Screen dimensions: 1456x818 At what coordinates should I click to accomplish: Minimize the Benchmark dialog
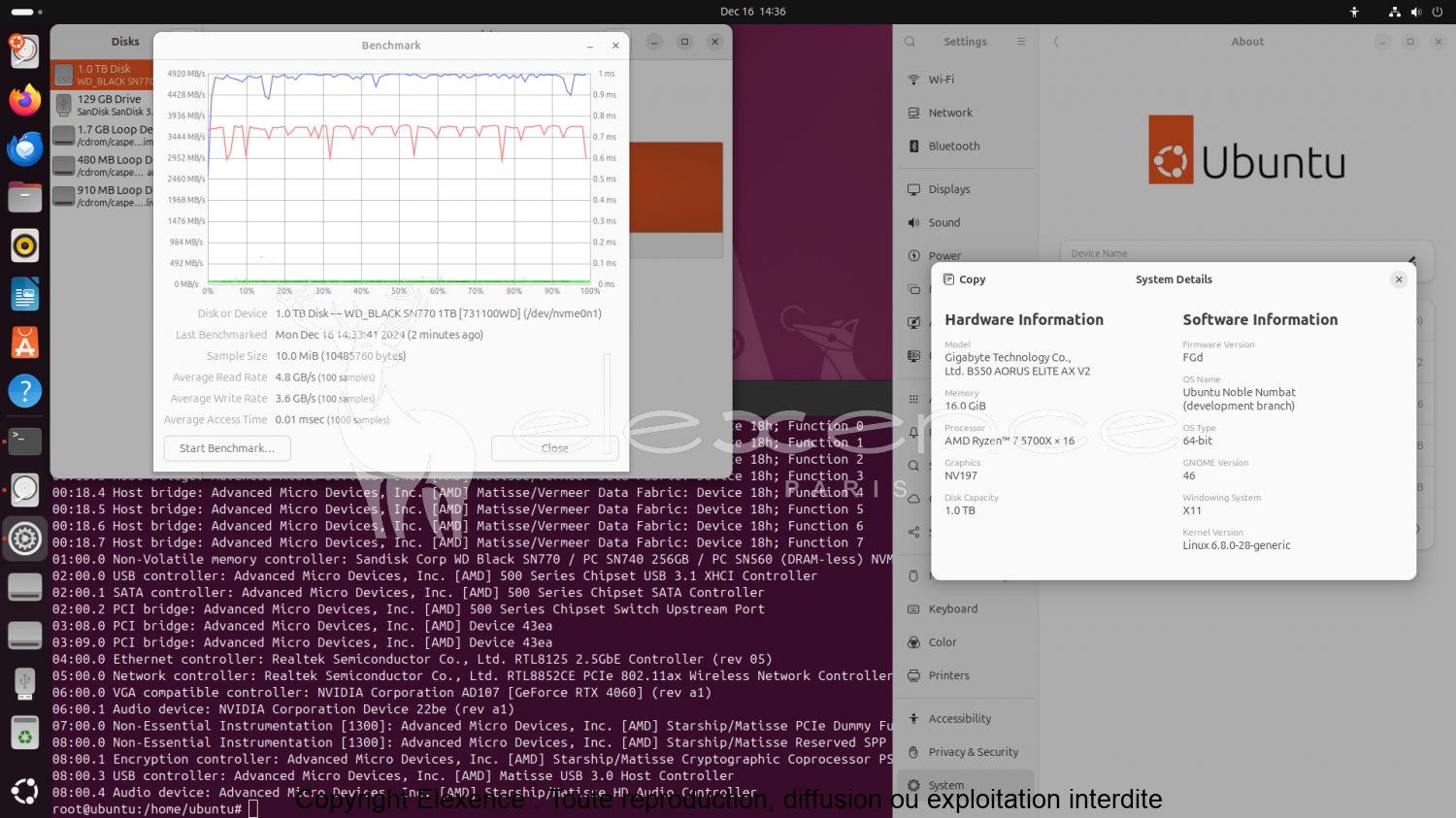[590, 46]
